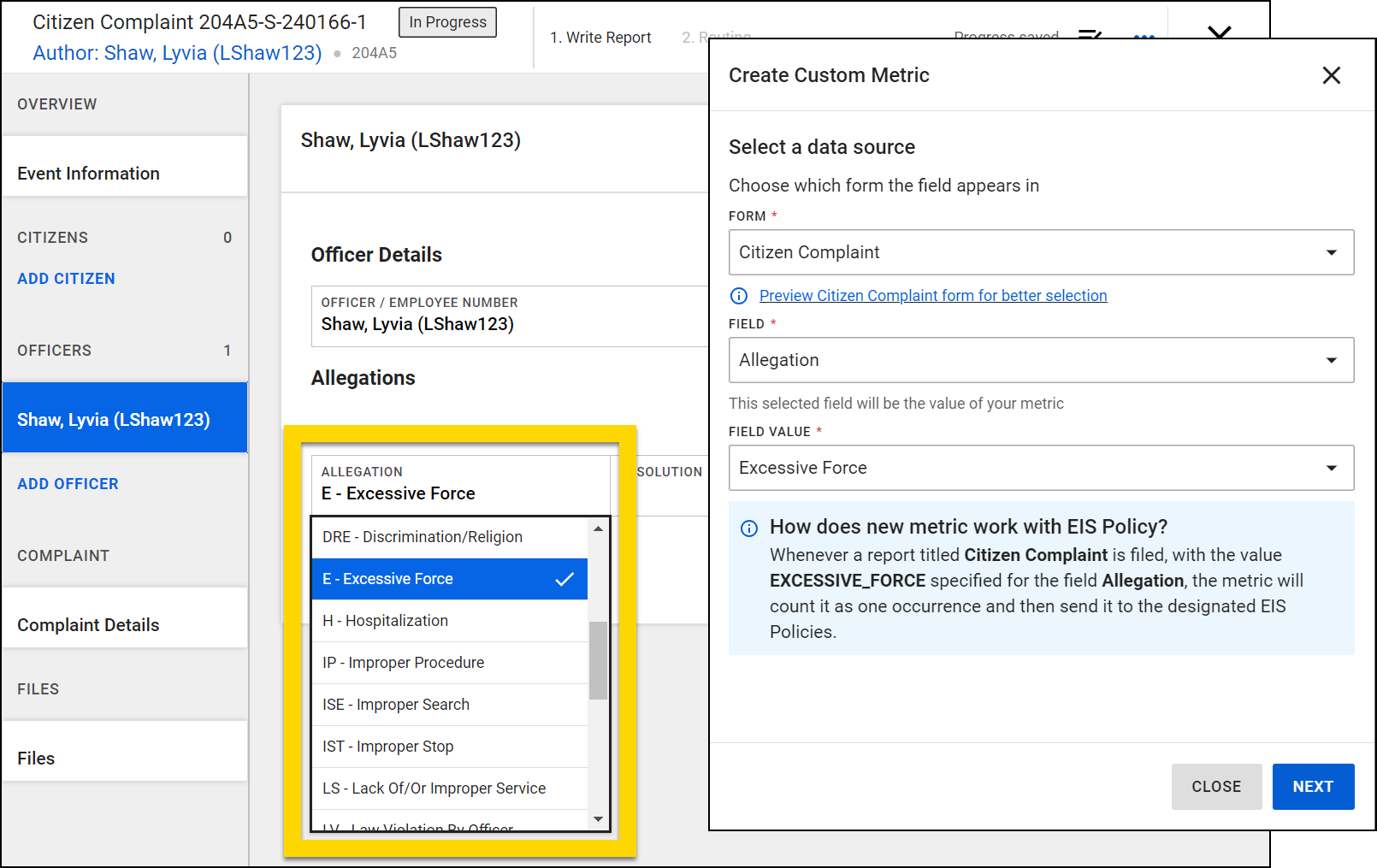Go to Complaint Details section
1377x868 pixels.
click(x=88, y=625)
